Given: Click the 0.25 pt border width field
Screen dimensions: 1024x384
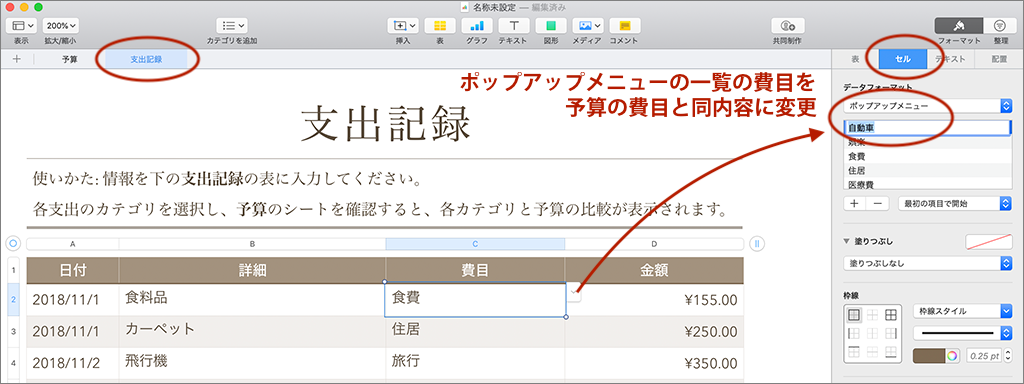Looking at the screenshot, I should click(985, 356).
